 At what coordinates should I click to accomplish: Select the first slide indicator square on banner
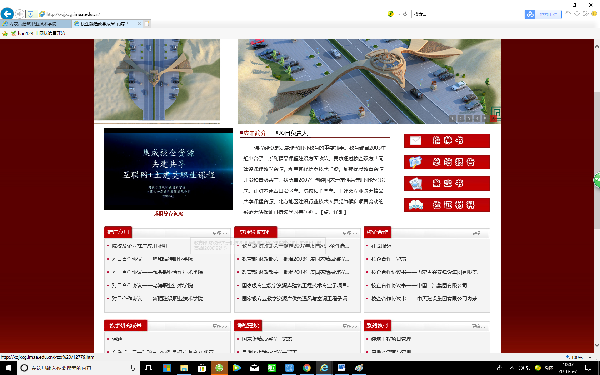(452, 119)
